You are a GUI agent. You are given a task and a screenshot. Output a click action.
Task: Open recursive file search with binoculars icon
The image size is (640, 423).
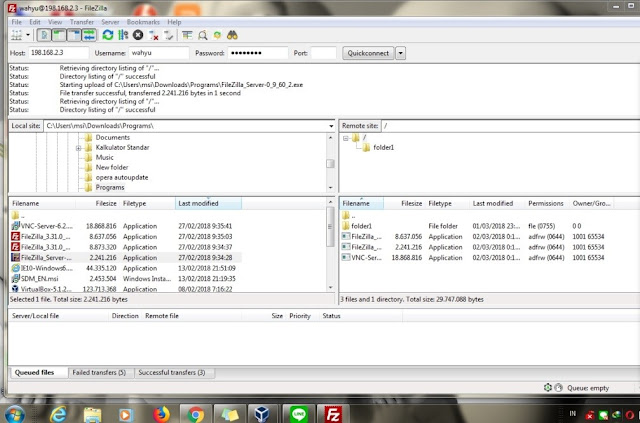[x=232, y=35]
